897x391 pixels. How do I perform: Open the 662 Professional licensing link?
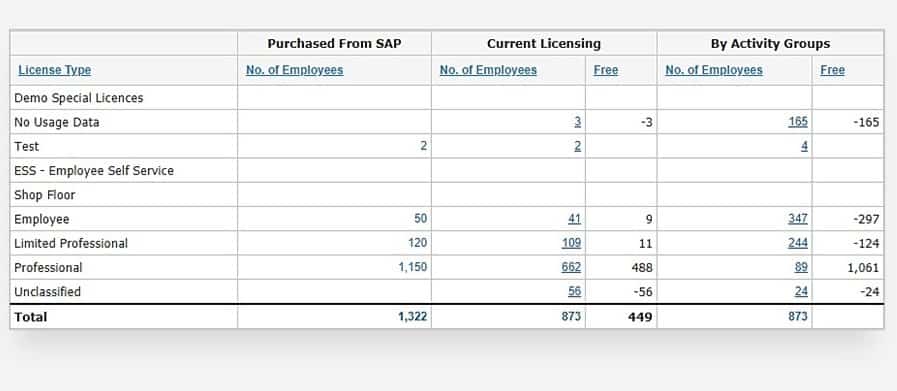[x=571, y=267]
